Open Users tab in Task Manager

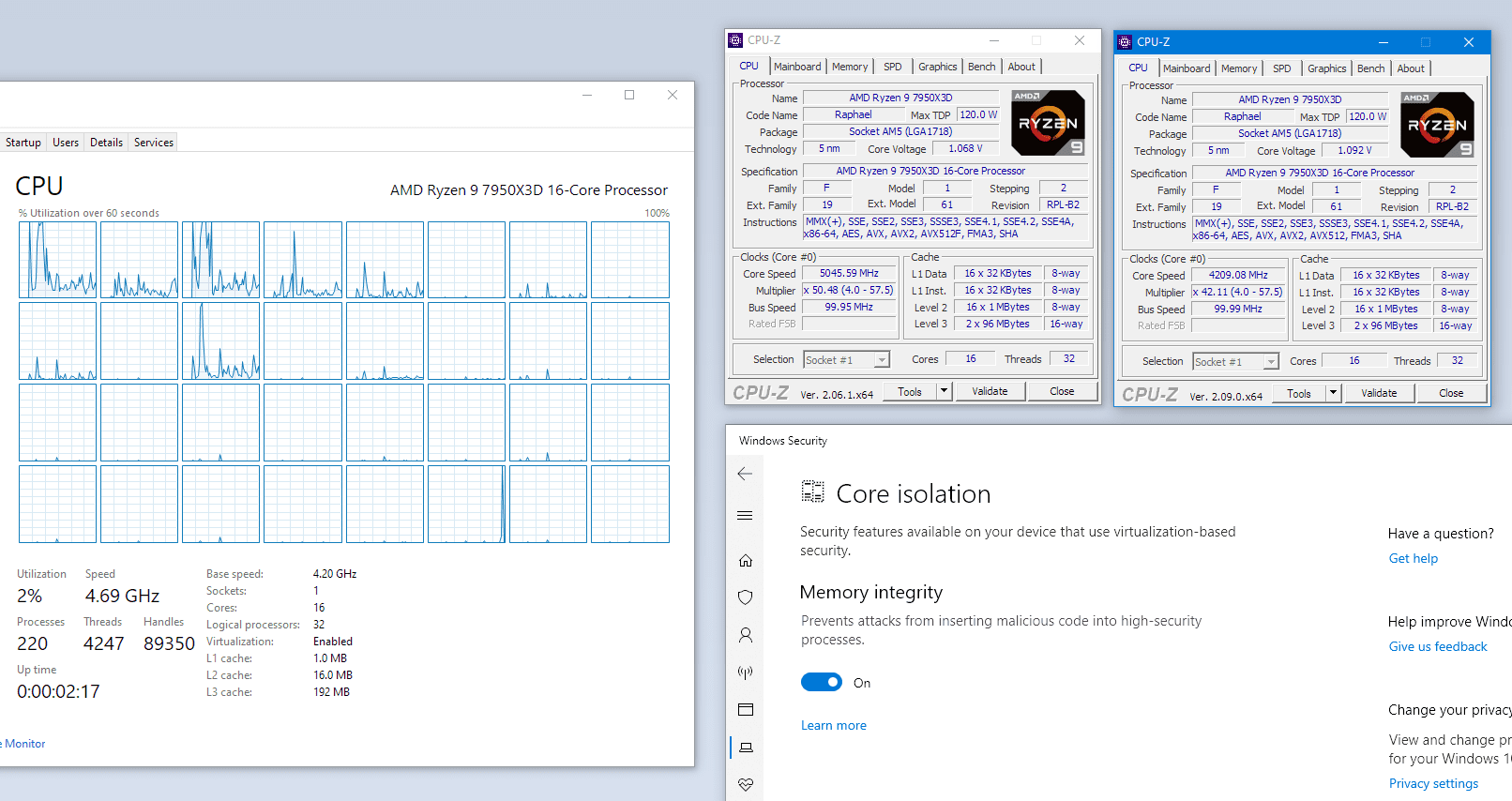coord(66,143)
